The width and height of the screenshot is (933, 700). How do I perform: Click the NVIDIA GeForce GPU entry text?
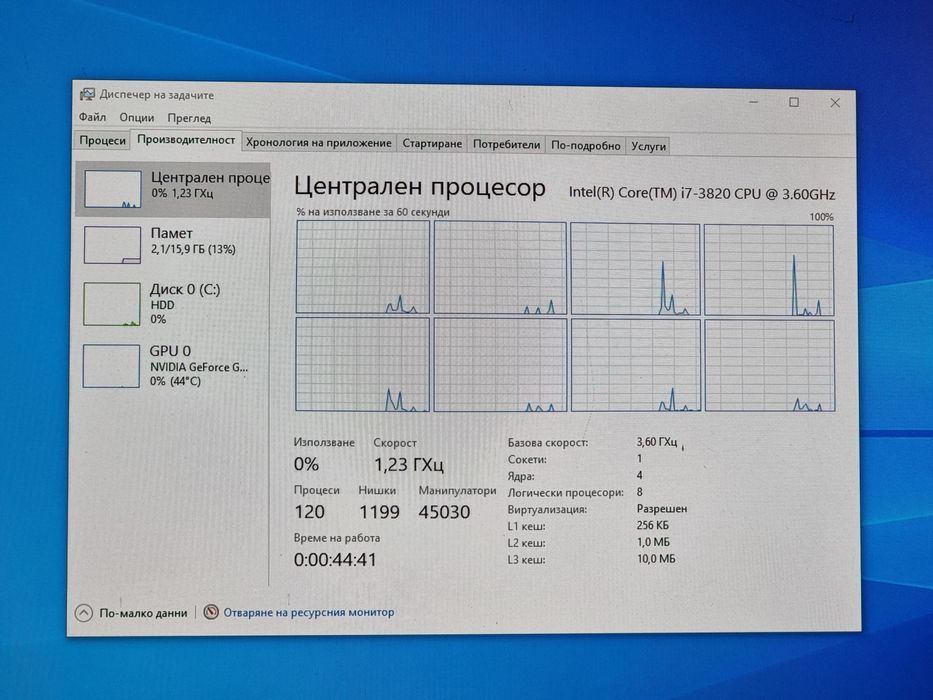point(199,367)
